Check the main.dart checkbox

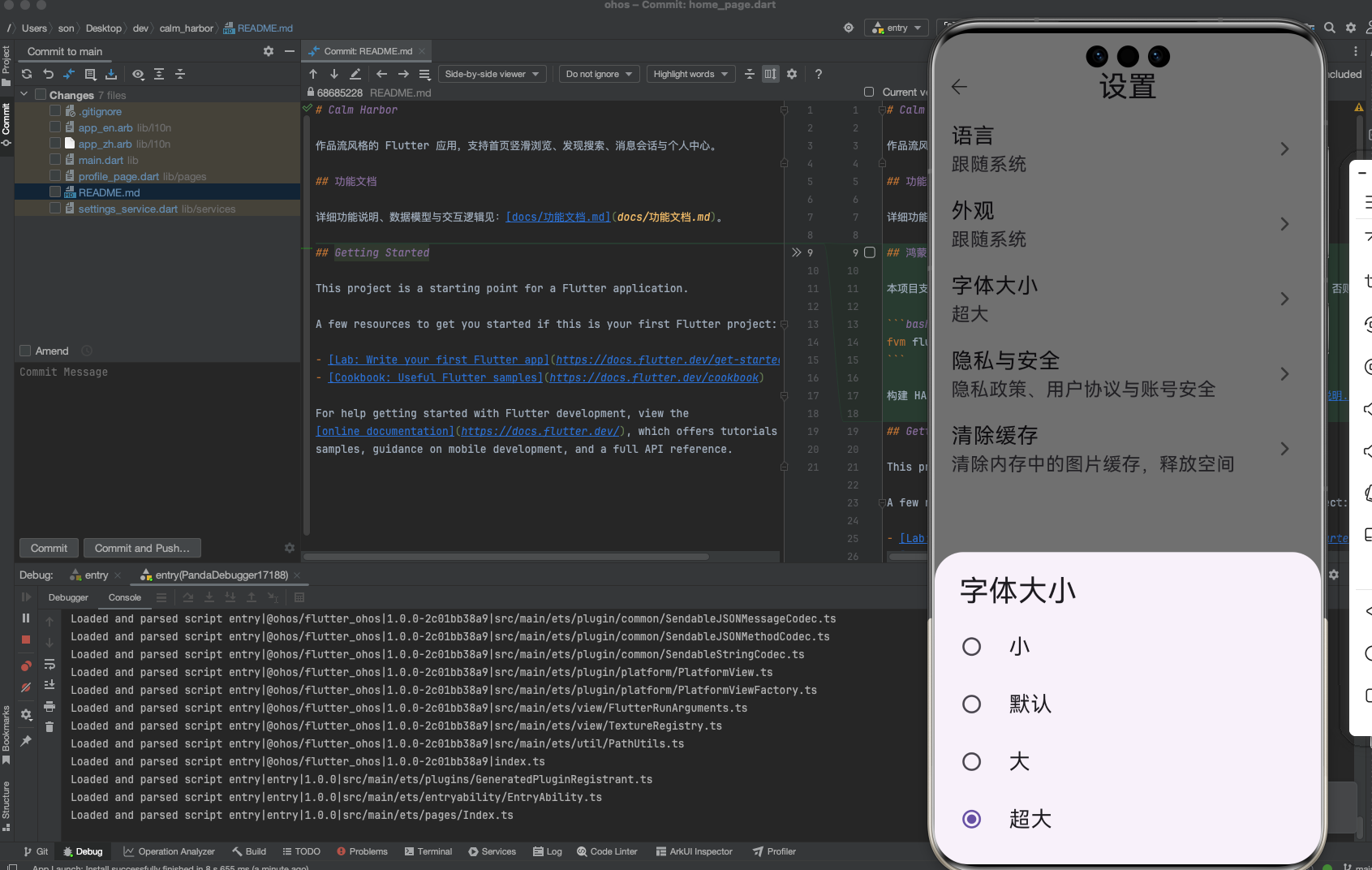55,160
